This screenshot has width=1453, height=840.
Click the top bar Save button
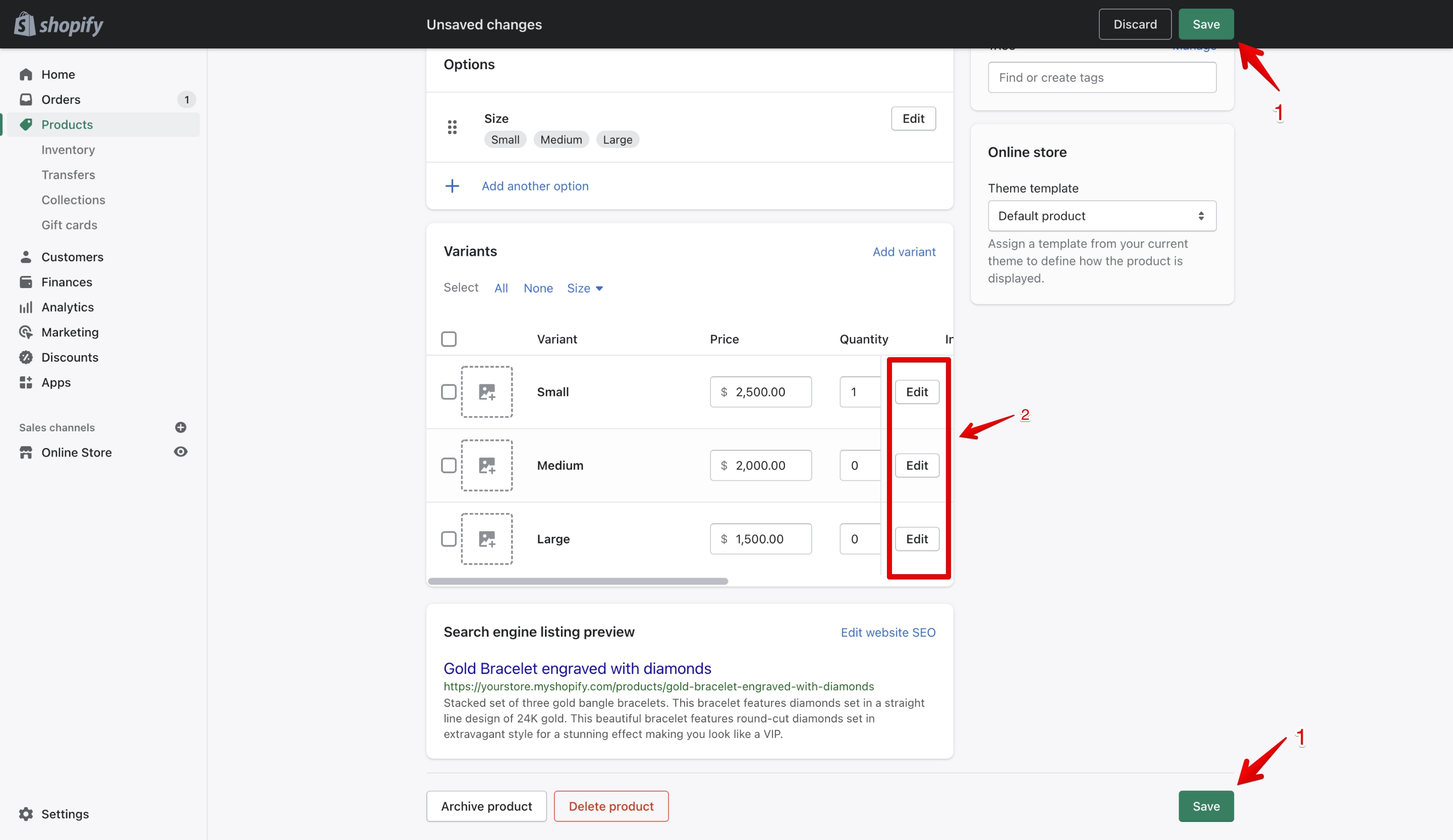[1206, 24]
